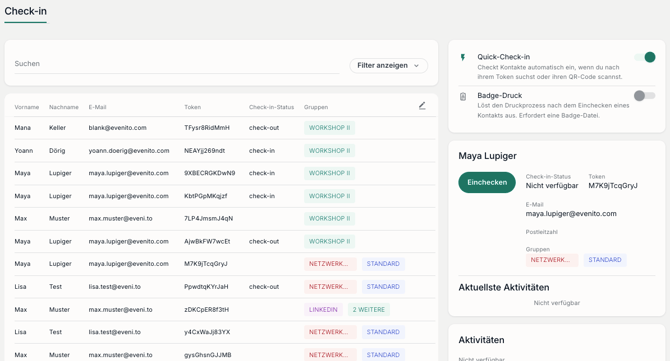The image size is (670, 361).
Task: Select the Check-in tab
Action: click(26, 12)
